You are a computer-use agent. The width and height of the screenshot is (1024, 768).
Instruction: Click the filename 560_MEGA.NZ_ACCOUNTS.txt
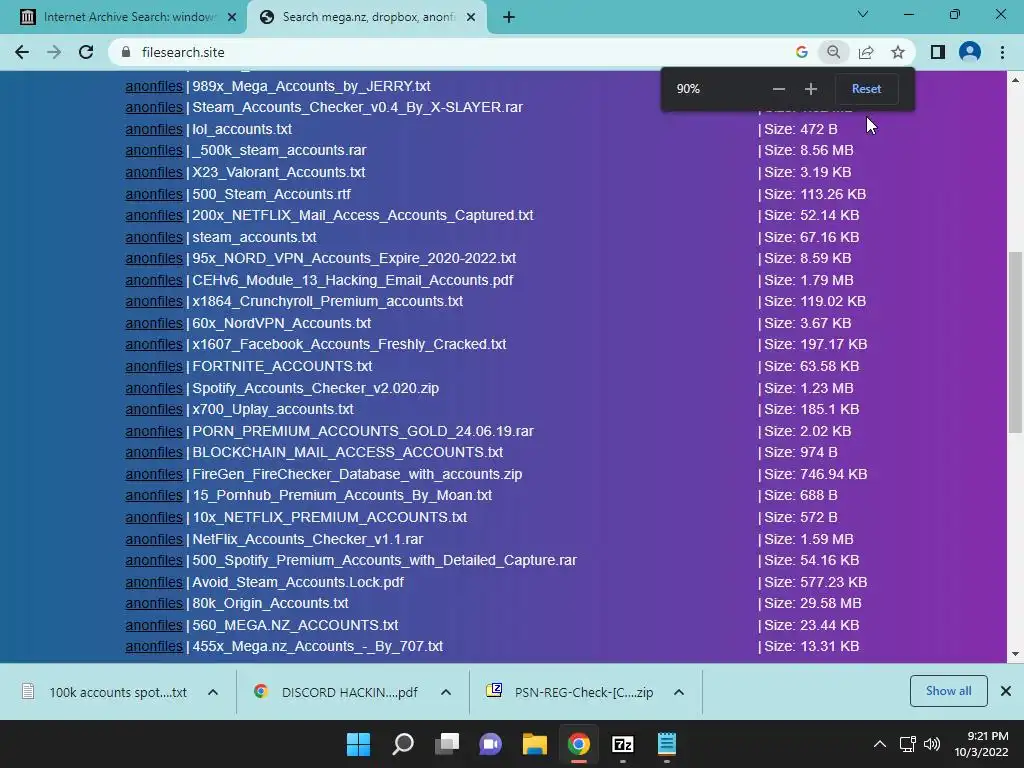295,625
